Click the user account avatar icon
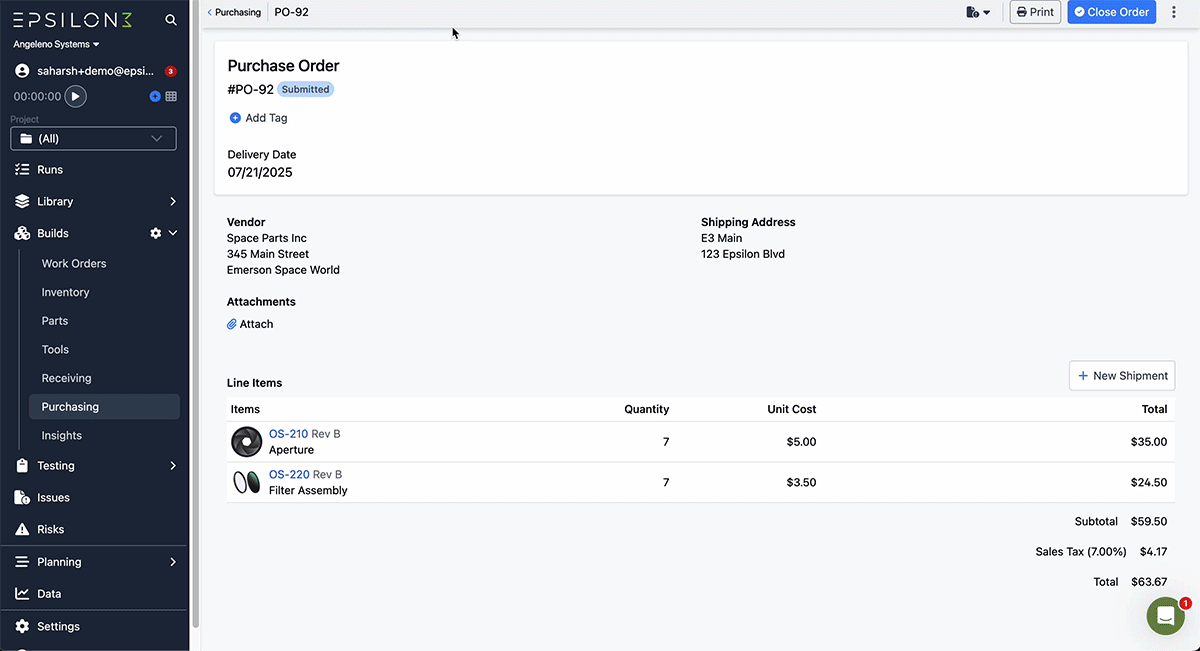 point(22,71)
